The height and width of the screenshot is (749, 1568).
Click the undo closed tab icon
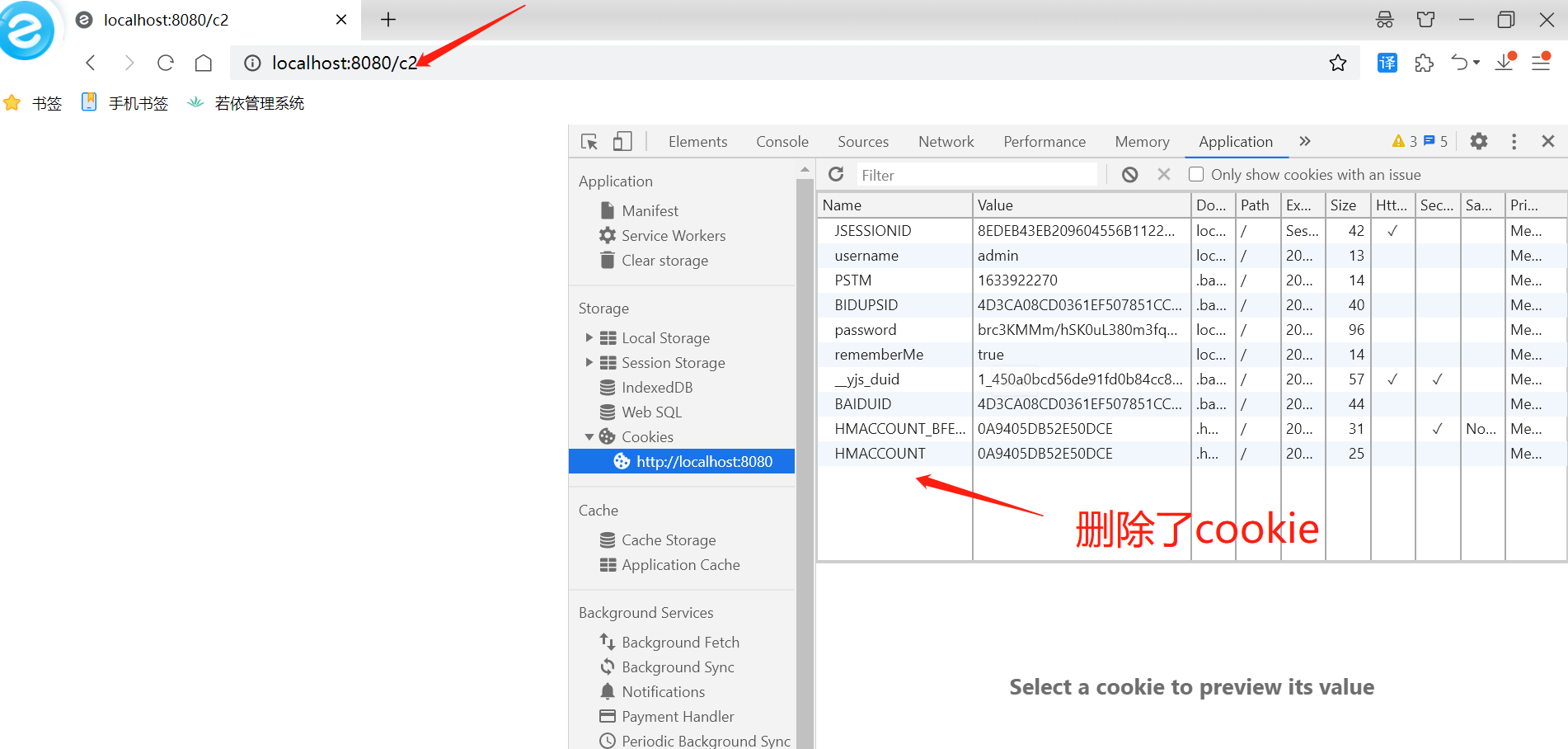1459,63
